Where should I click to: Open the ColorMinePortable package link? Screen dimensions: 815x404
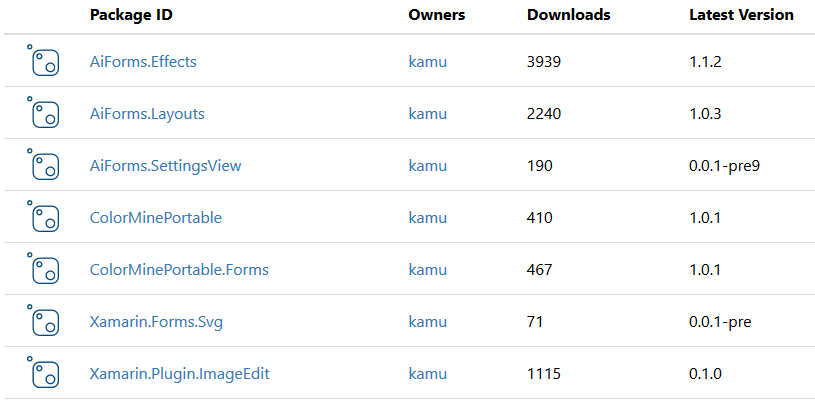coord(155,218)
